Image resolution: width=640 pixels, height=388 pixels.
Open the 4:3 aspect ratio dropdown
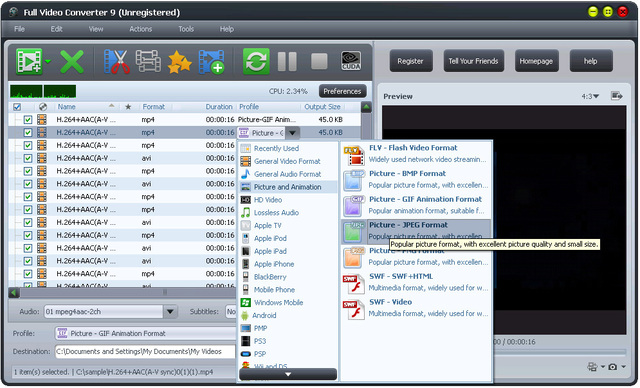click(590, 96)
